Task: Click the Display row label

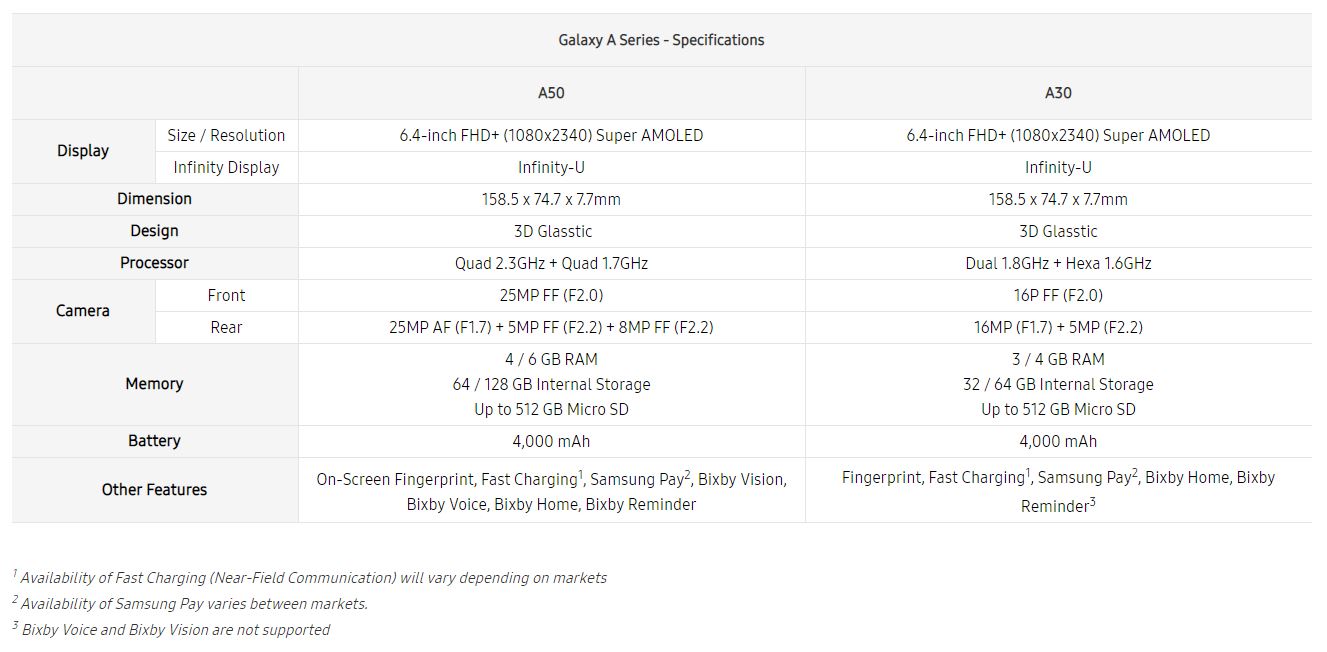Action: coord(83,151)
